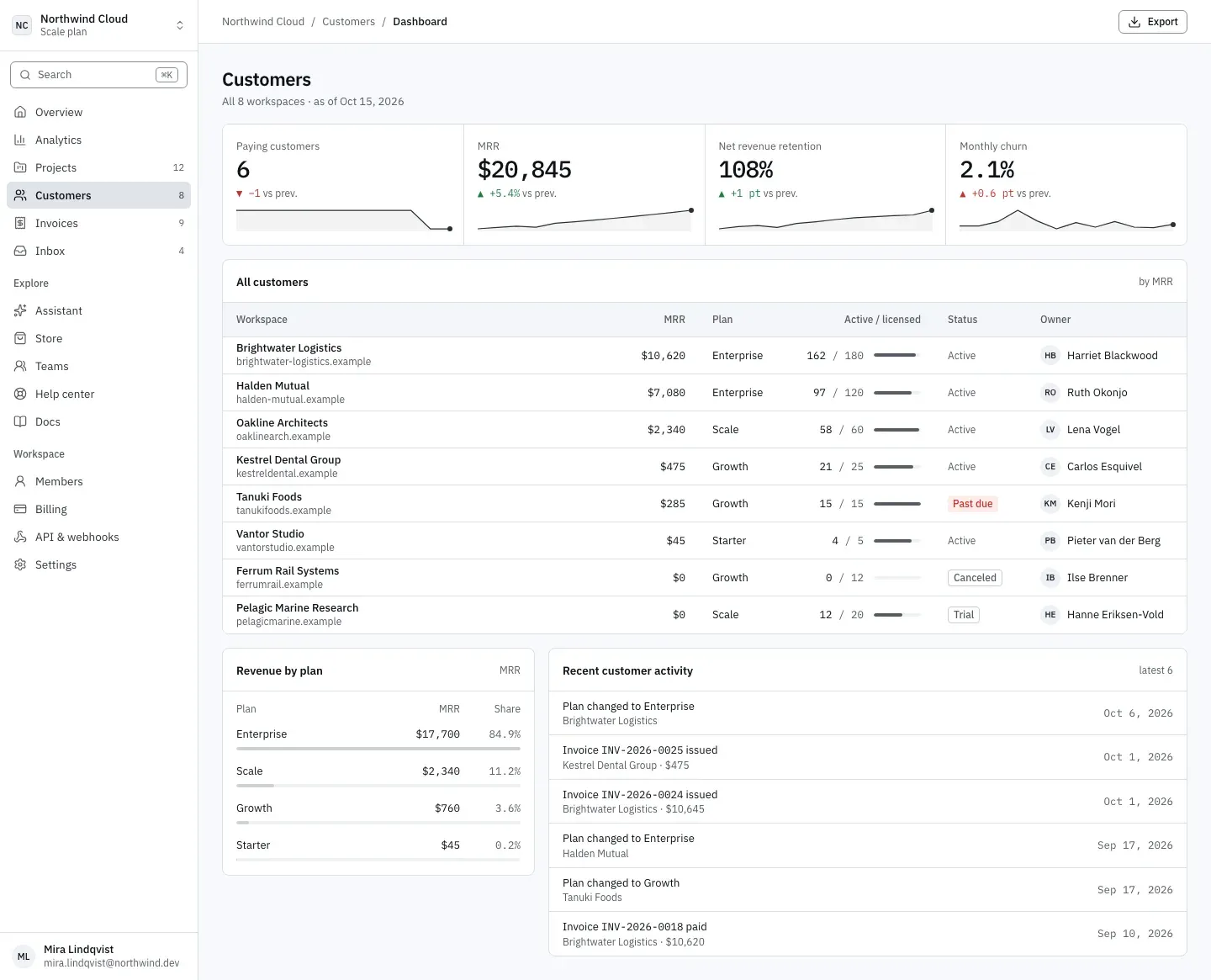Click the Assistant sparkle icon

click(x=20, y=310)
